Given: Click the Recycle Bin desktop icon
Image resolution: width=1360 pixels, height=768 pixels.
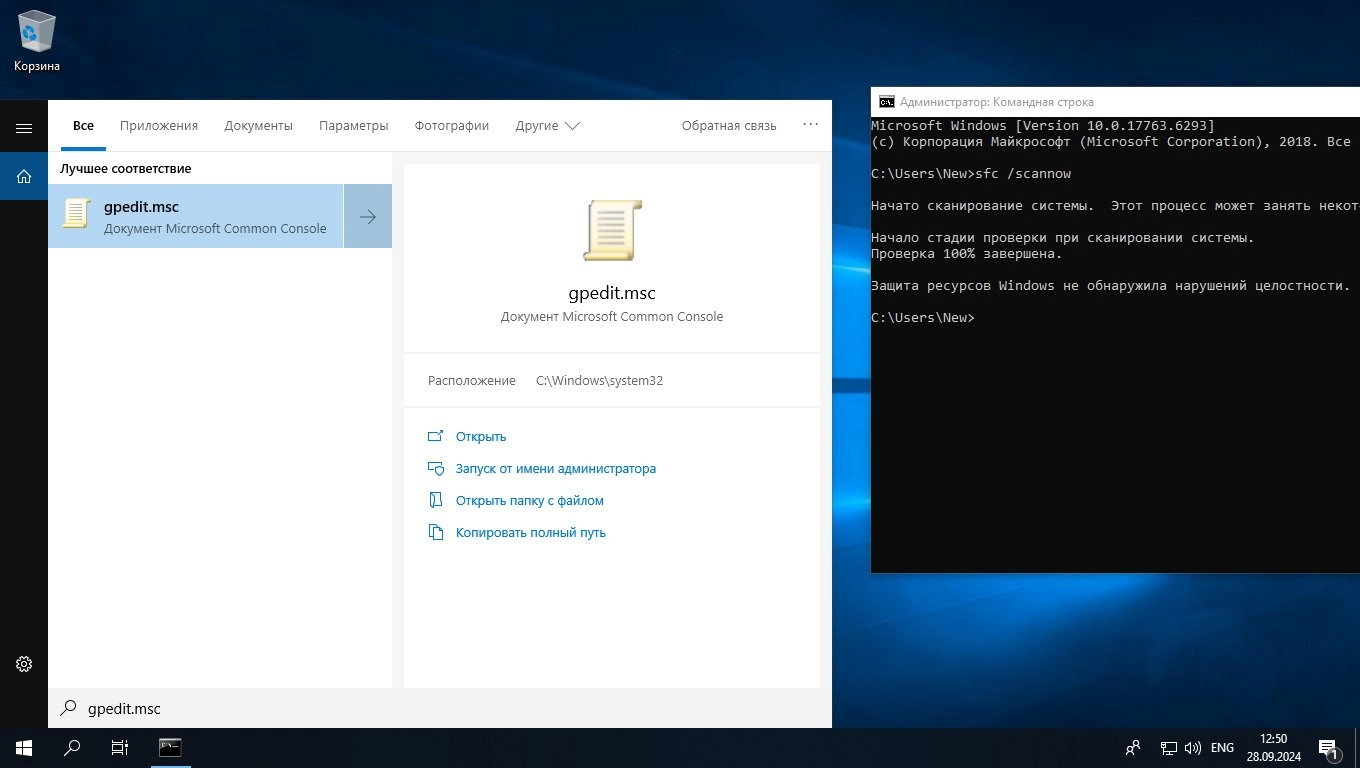Looking at the screenshot, I should coord(37,42).
